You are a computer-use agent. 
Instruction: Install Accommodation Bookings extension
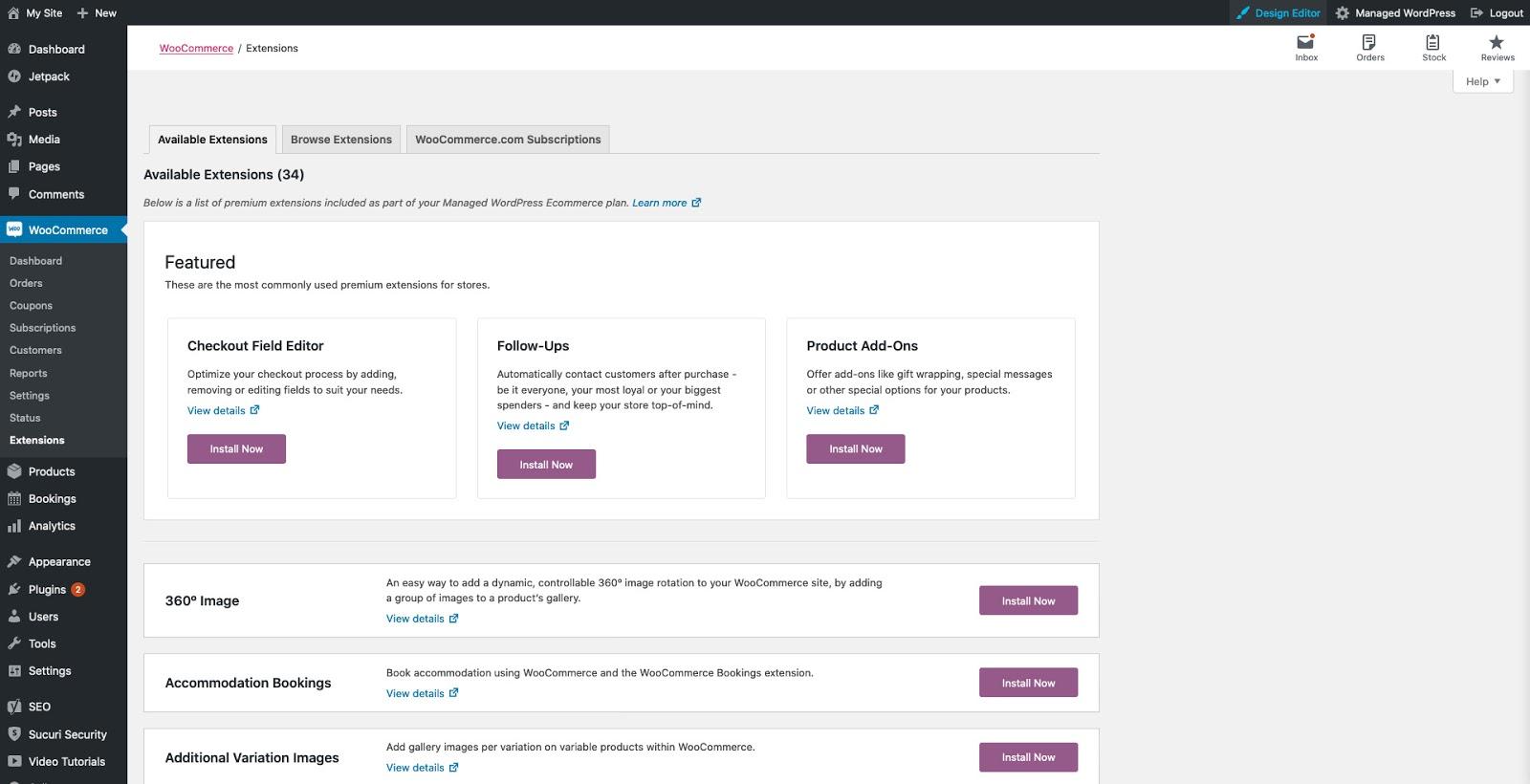1028,683
